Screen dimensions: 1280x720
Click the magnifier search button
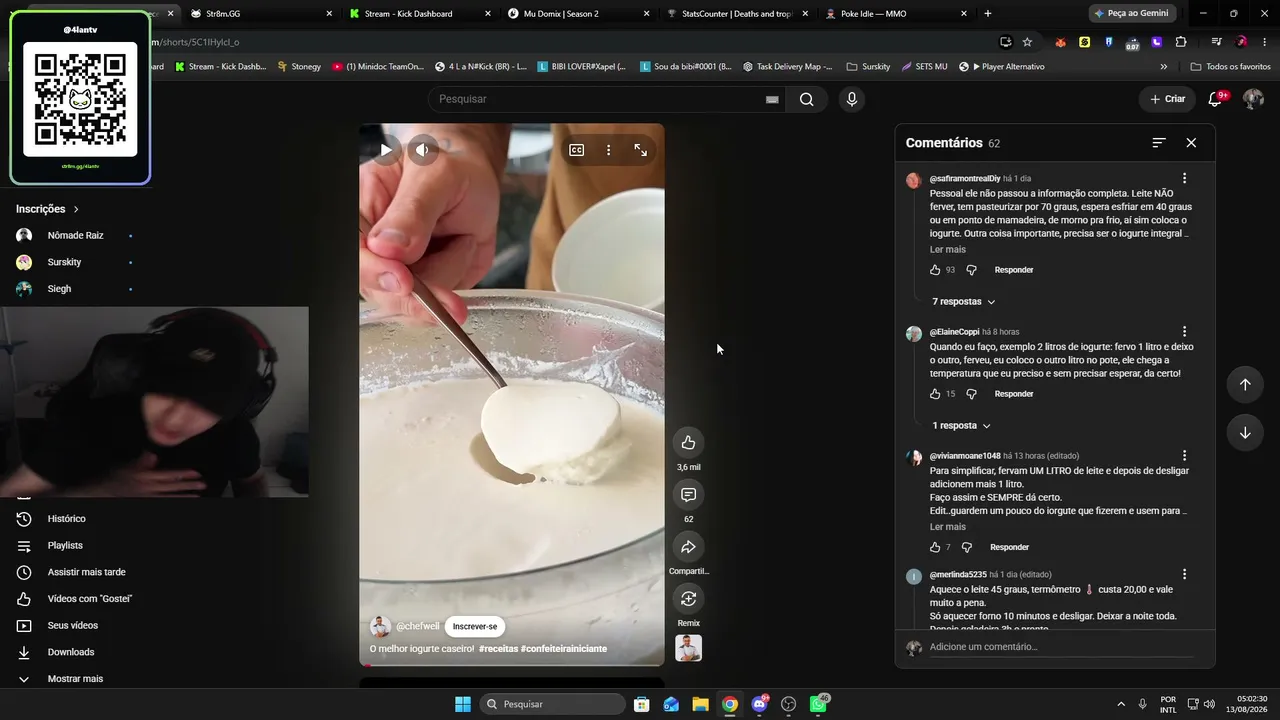click(807, 99)
